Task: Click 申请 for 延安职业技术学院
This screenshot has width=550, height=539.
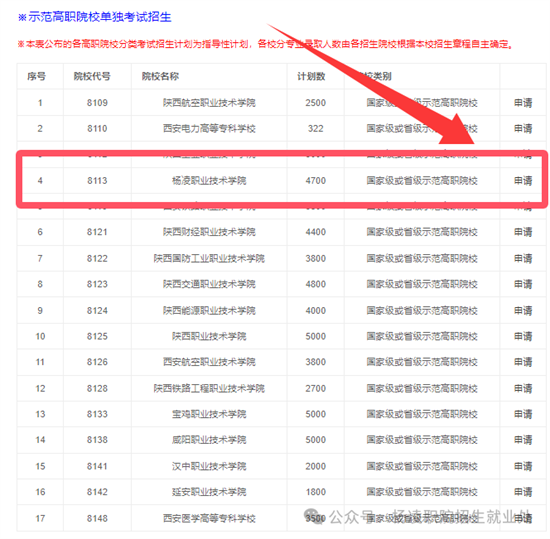Action: click(x=523, y=492)
